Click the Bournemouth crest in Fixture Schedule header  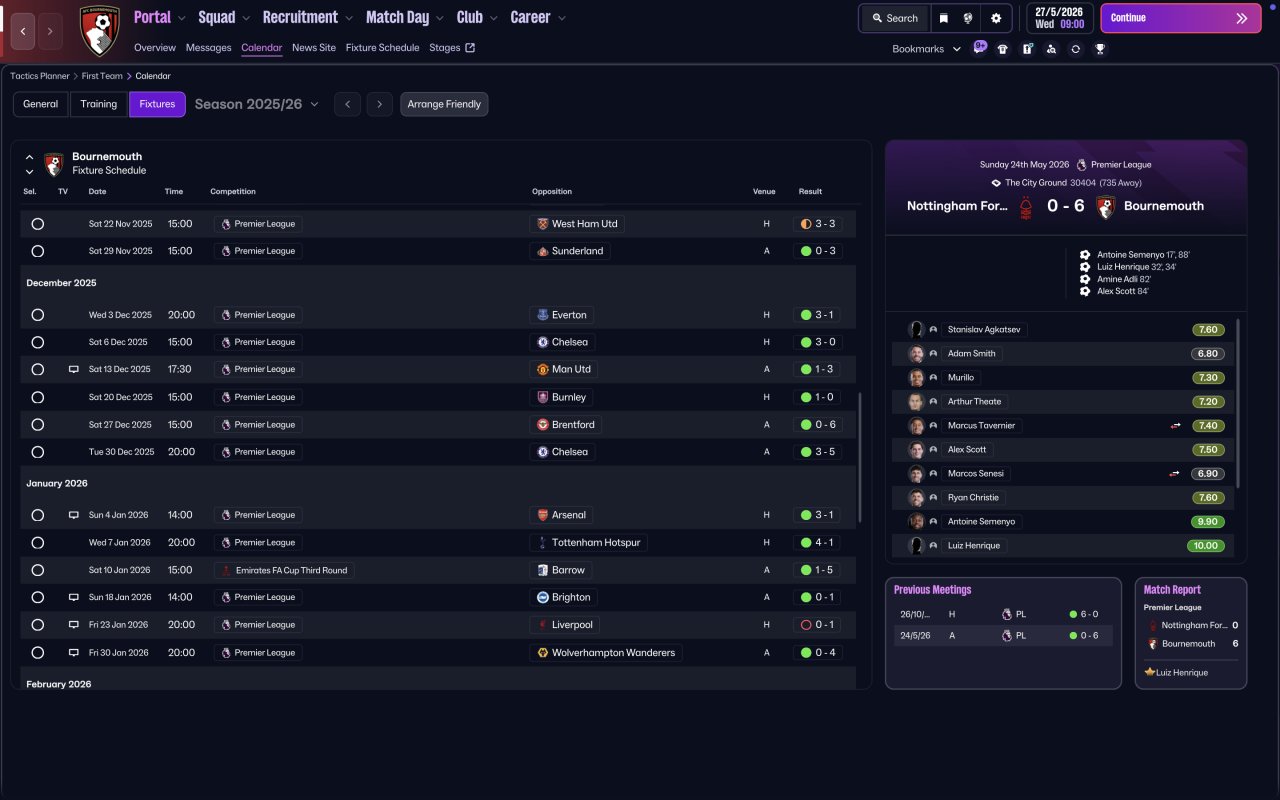[x=54, y=164]
